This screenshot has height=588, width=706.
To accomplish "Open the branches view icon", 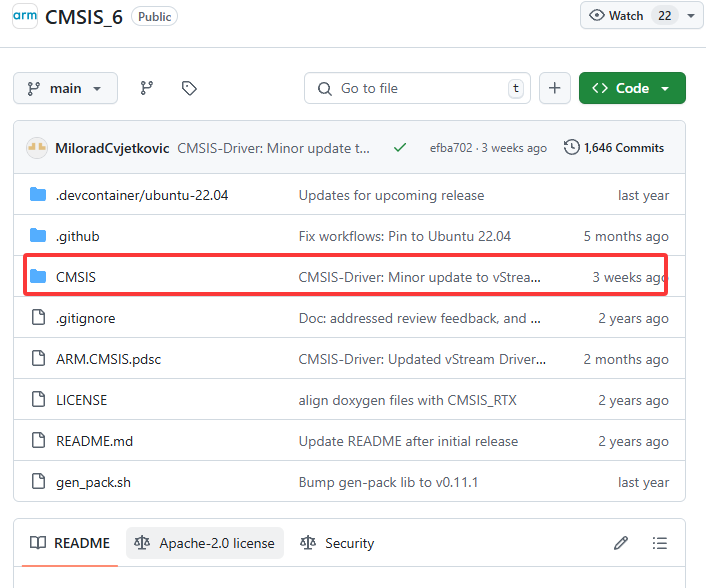I will (x=146, y=88).
